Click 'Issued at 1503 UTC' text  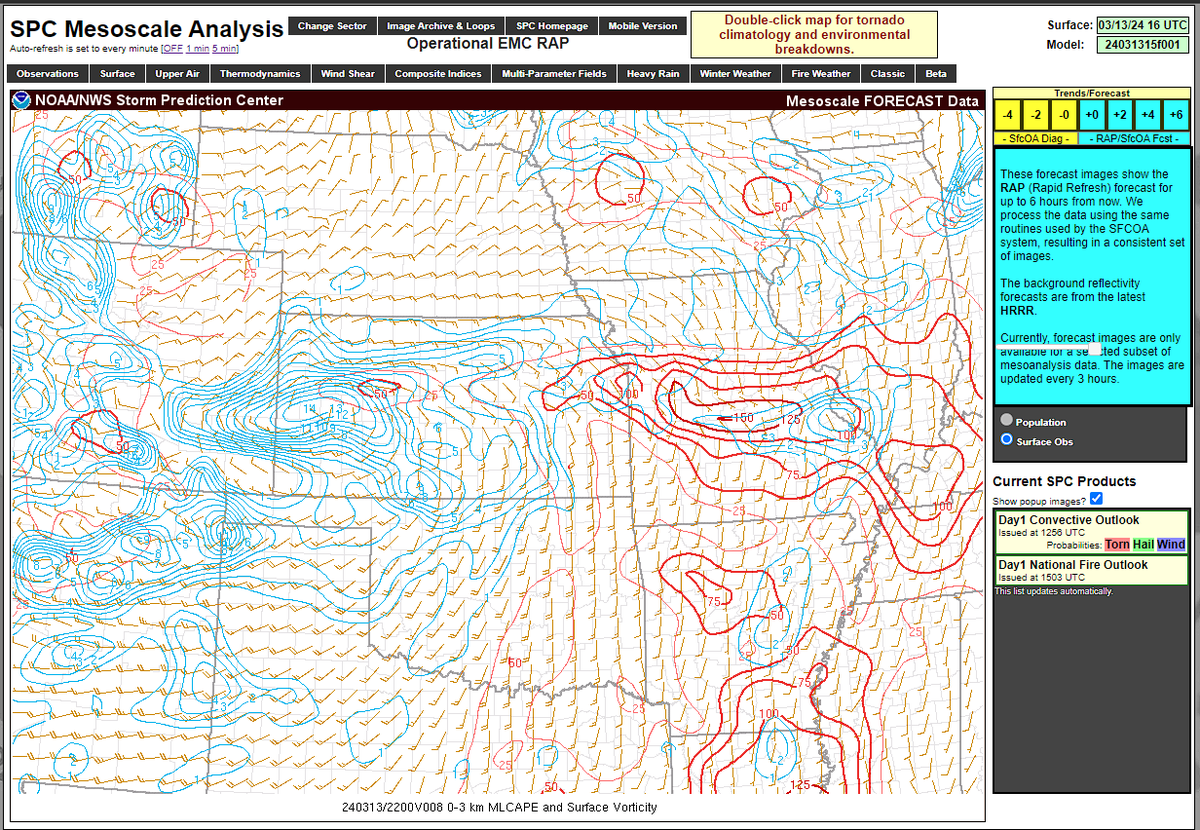pos(1040,577)
